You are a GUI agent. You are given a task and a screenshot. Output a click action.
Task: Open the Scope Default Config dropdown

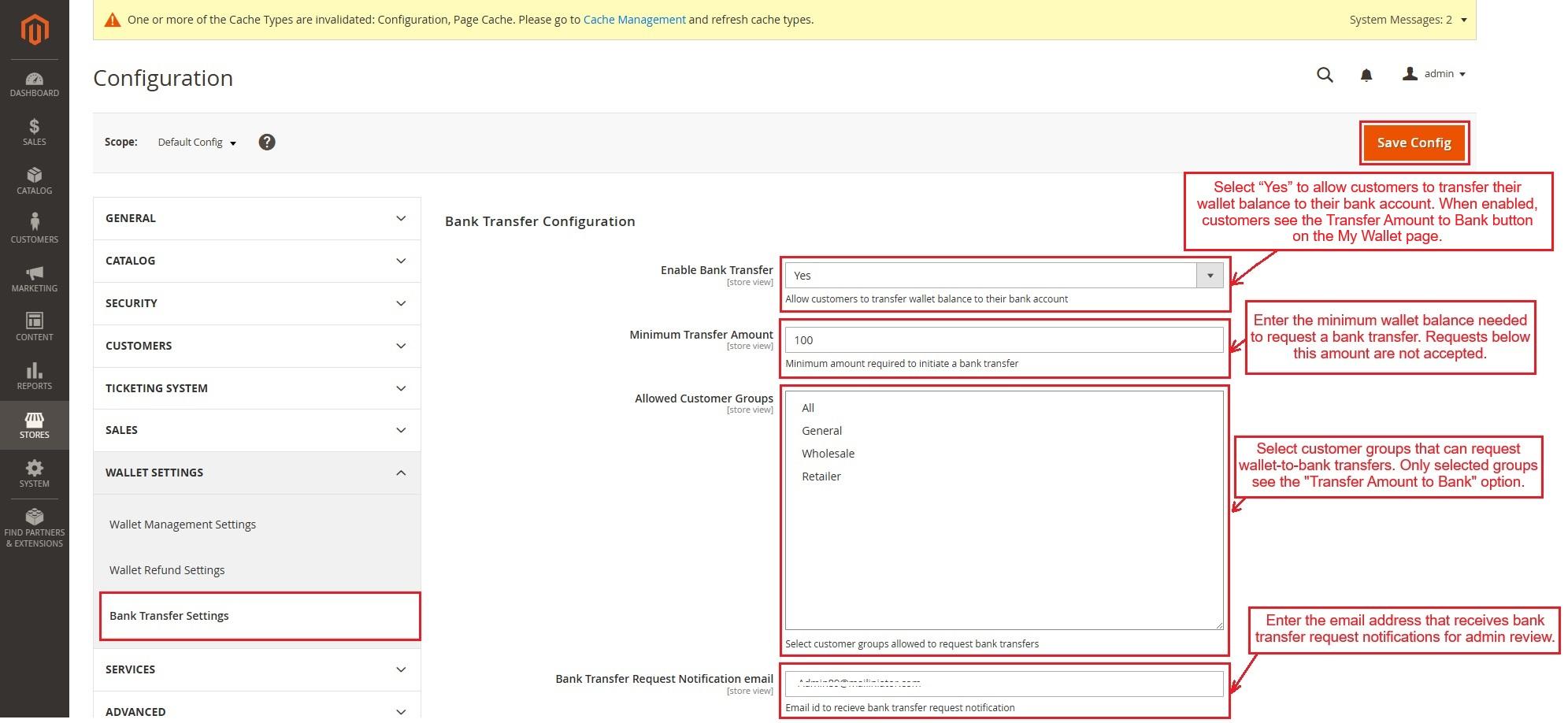(x=197, y=143)
